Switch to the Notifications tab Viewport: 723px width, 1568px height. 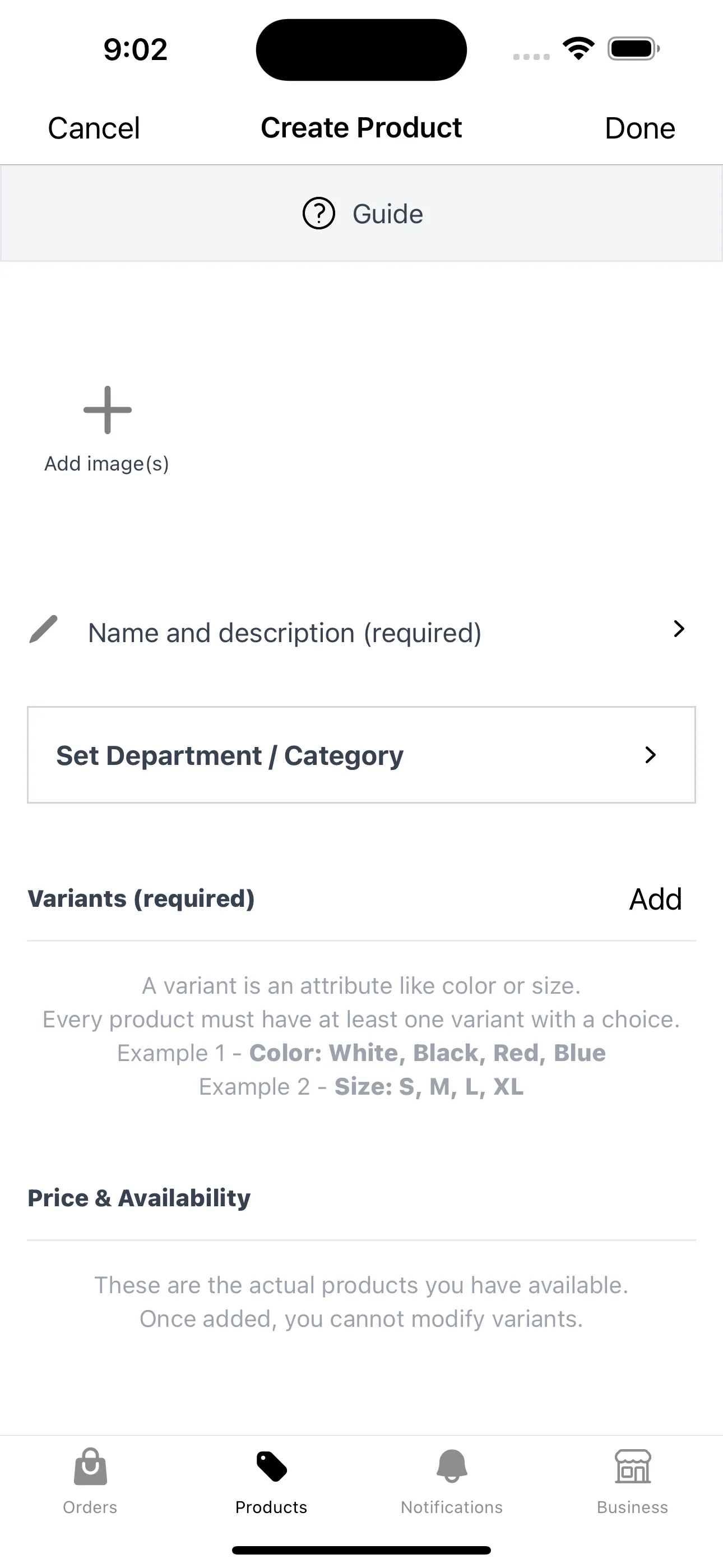point(451,1485)
